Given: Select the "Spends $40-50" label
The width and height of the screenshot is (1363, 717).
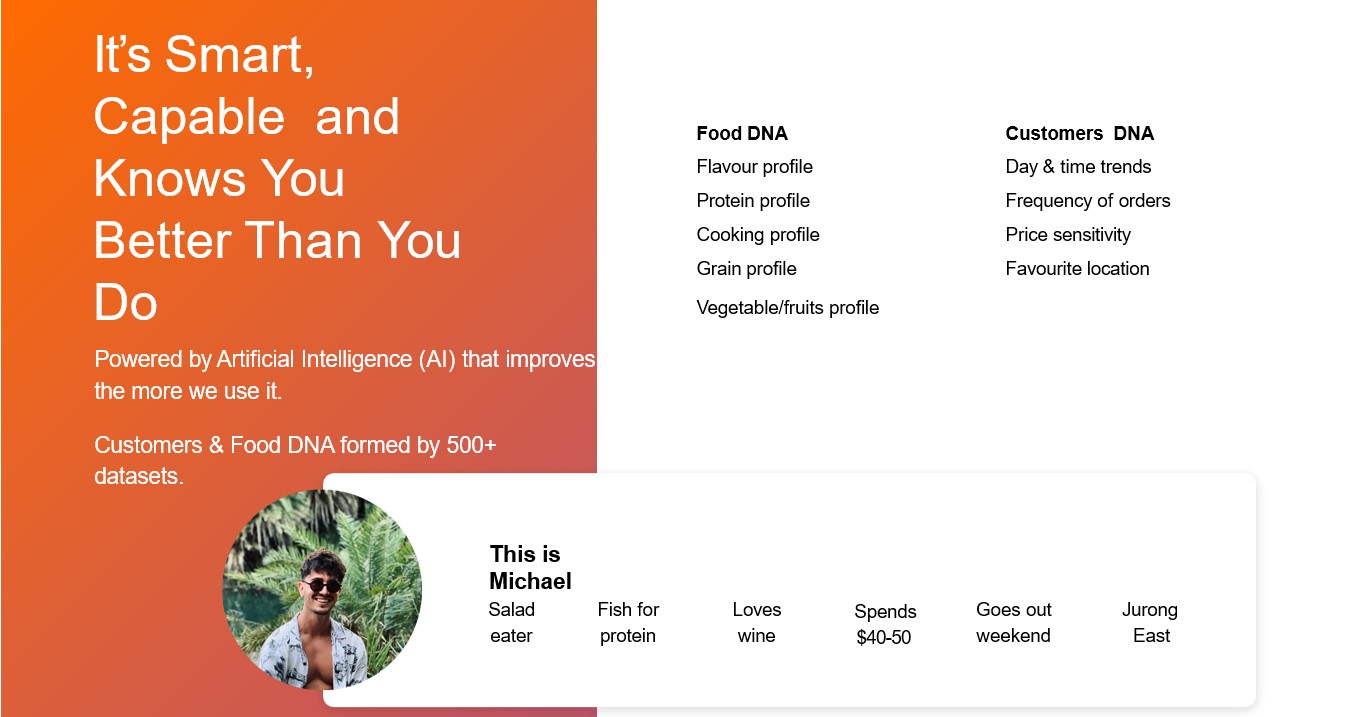Looking at the screenshot, I should (885, 625).
